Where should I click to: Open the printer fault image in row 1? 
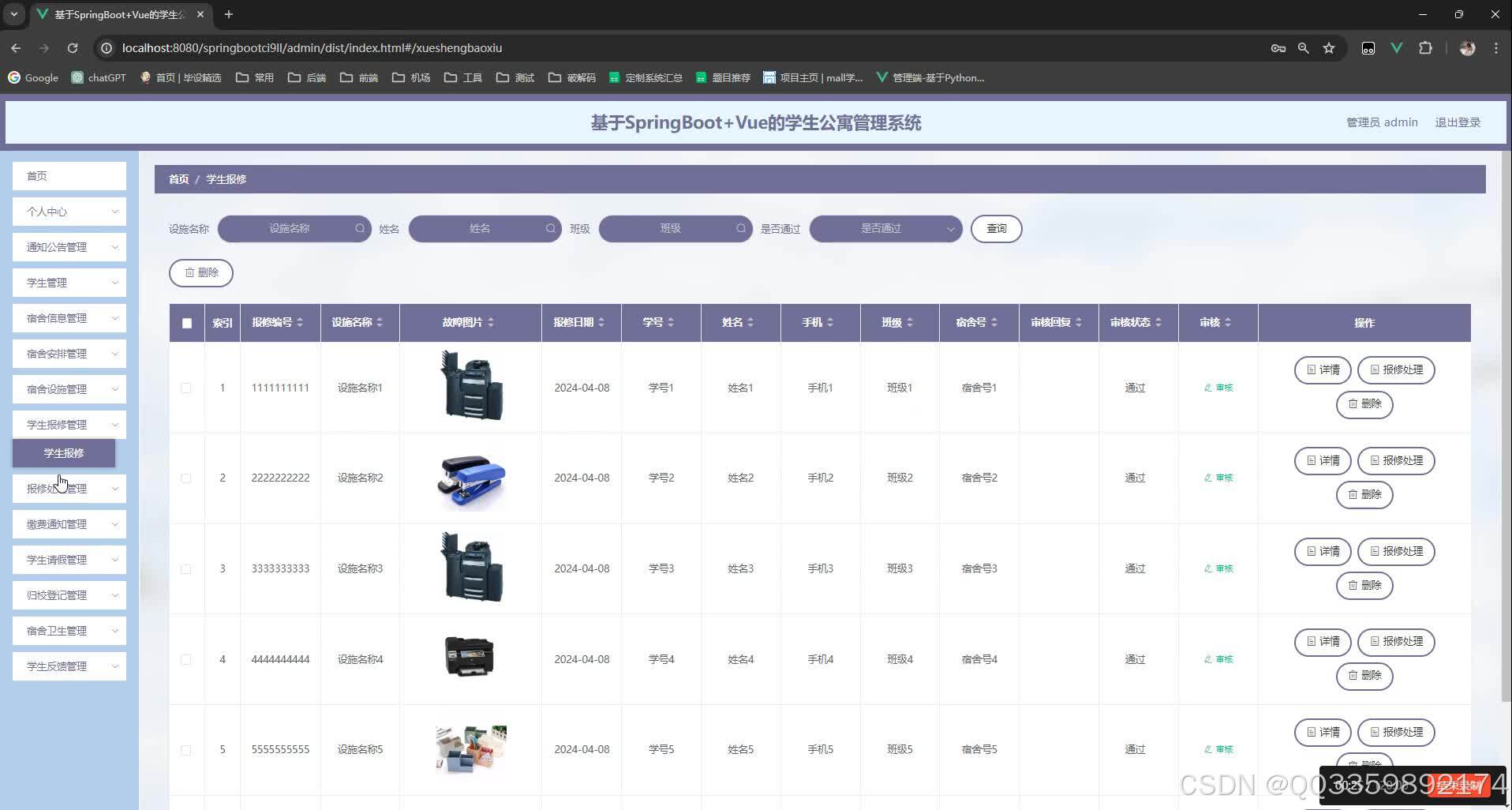pos(471,385)
